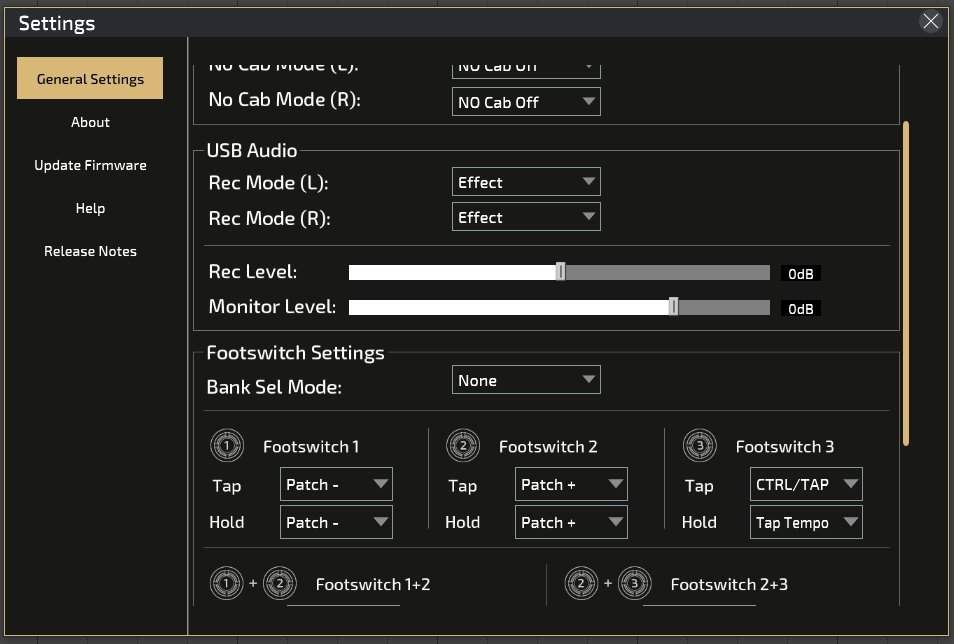Click the second icon of Footswitch 2+3
The width and height of the screenshot is (954, 644).
635,583
